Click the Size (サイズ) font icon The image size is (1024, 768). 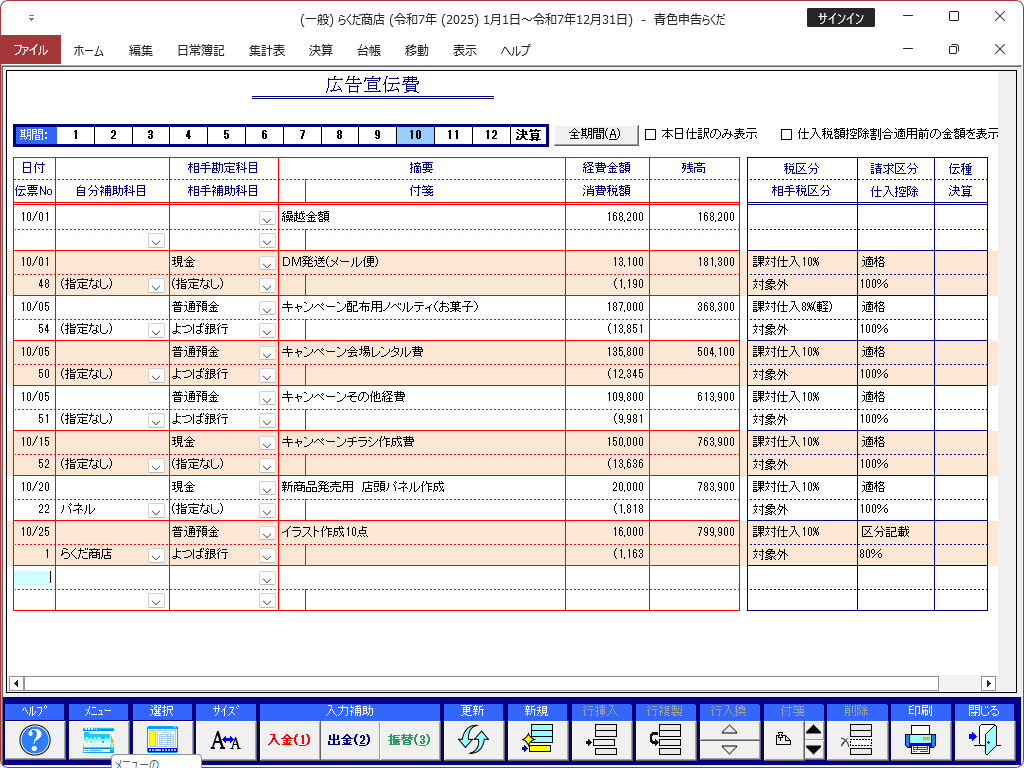225,740
